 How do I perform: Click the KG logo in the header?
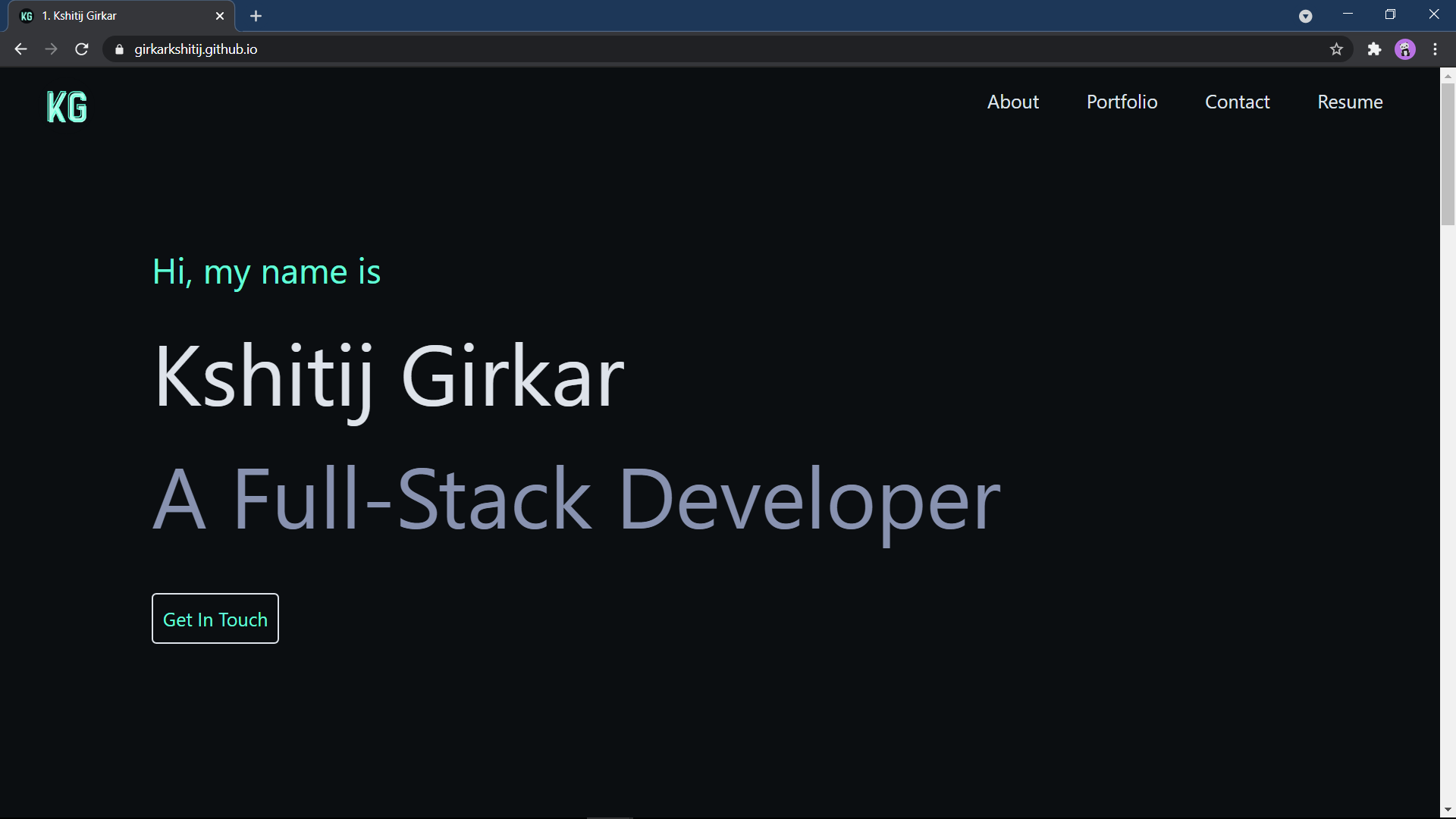pyautogui.click(x=66, y=106)
